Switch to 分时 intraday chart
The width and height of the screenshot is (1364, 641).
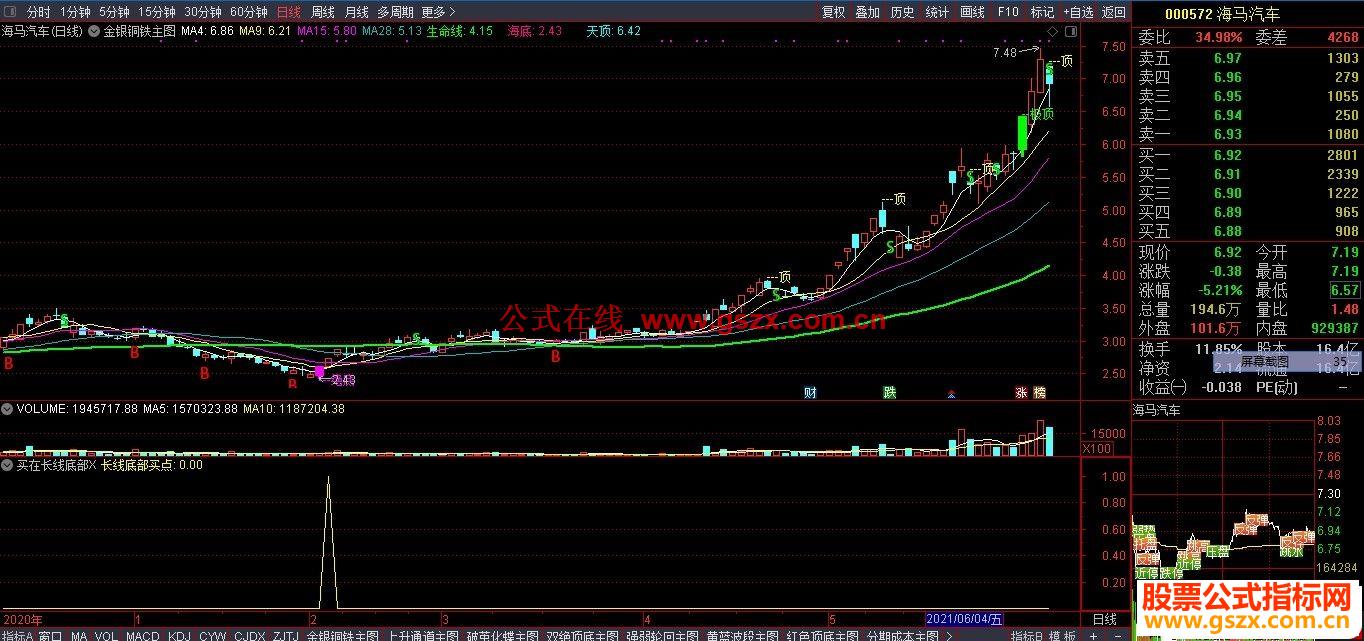(x=38, y=12)
